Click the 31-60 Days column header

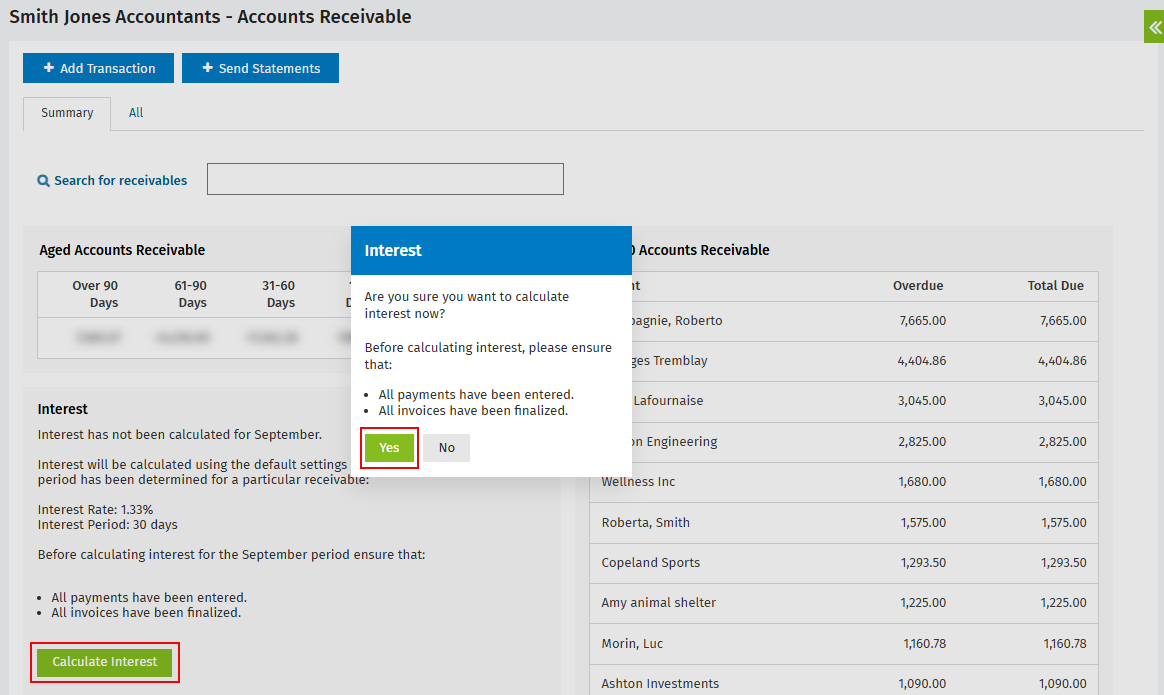(280, 294)
